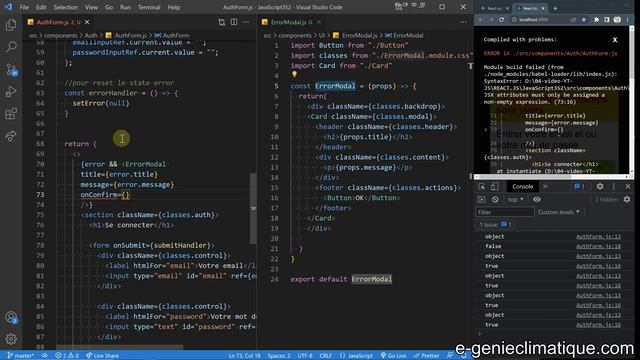The height and width of the screenshot is (360, 640).
Task: Change CRLF end of line sequence
Action: 326,356
